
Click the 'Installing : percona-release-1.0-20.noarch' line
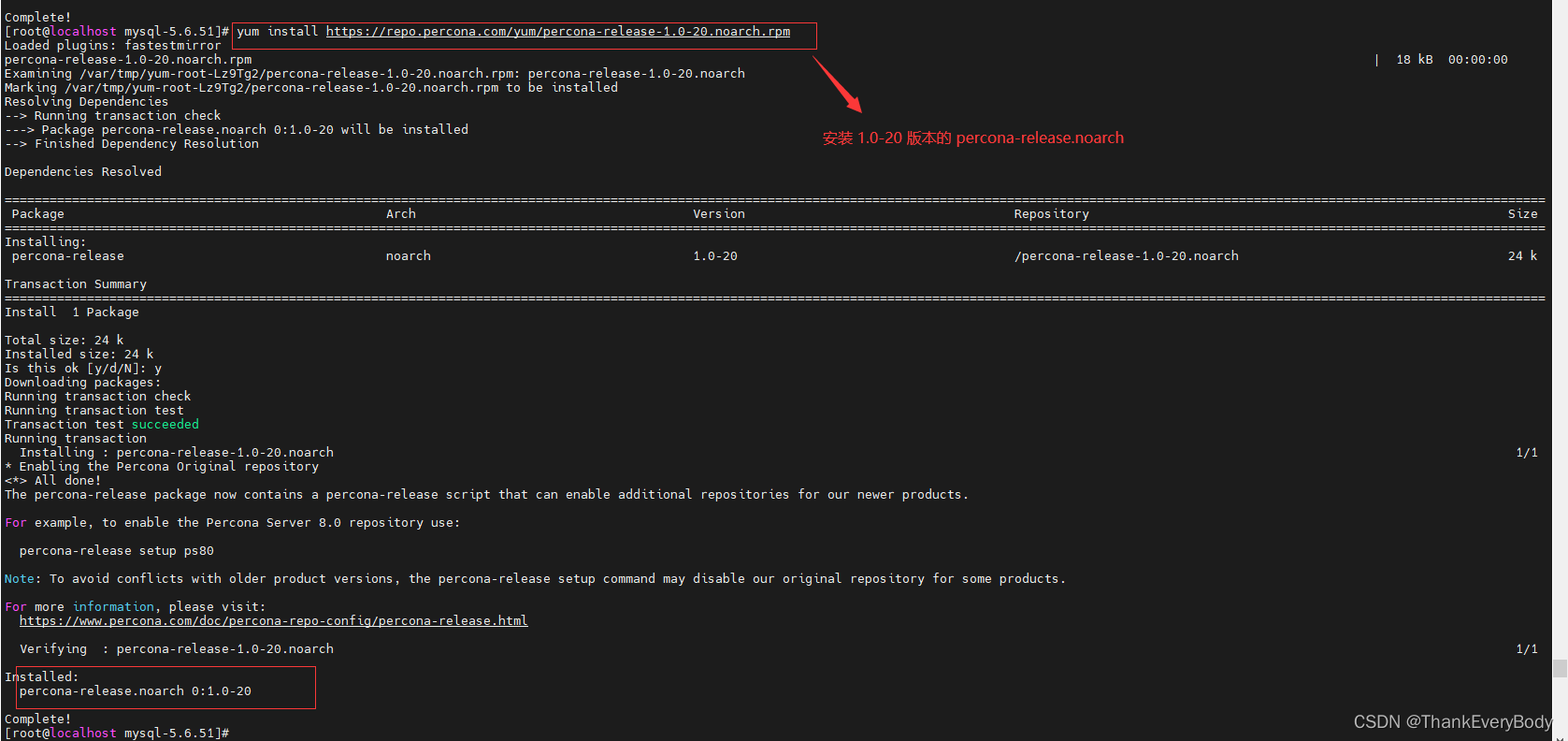177,453
